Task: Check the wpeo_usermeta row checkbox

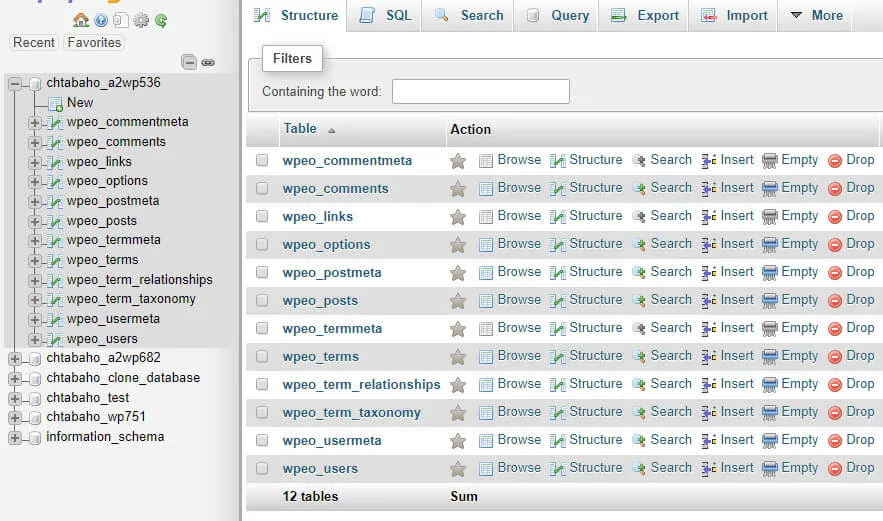Action: pos(262,440)
